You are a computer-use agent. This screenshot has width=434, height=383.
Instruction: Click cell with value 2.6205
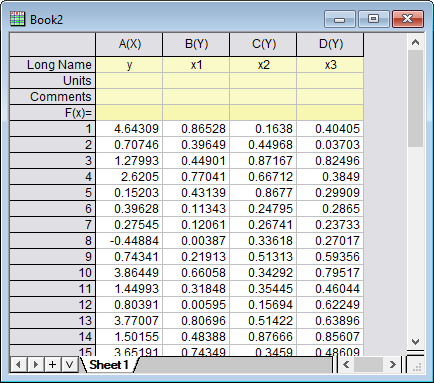coord(129,177)
